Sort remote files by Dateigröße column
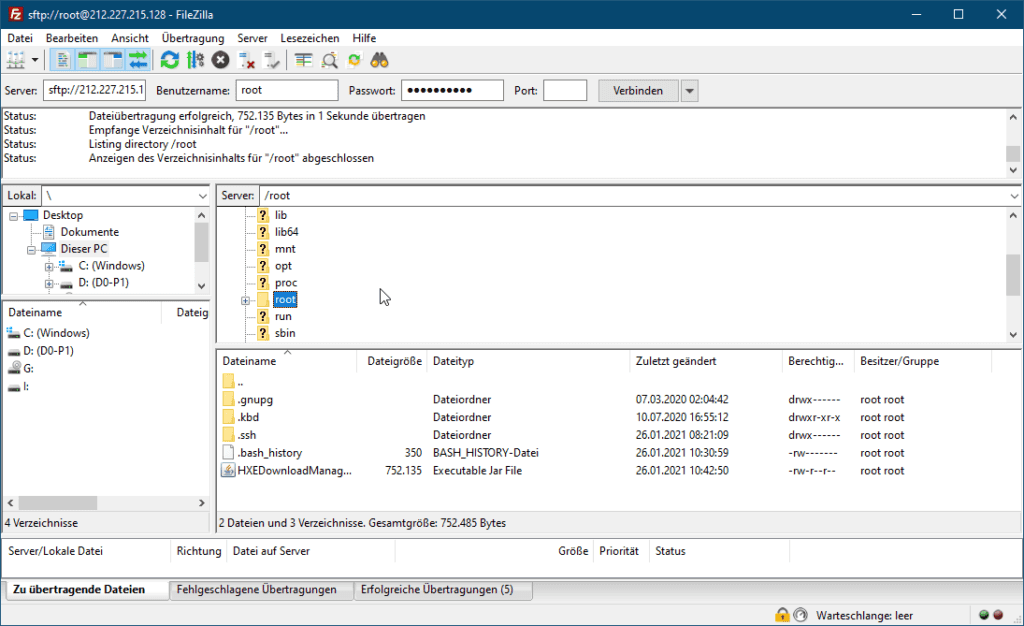The width and height of the screenshot is (1024, 626). point(394,361)
